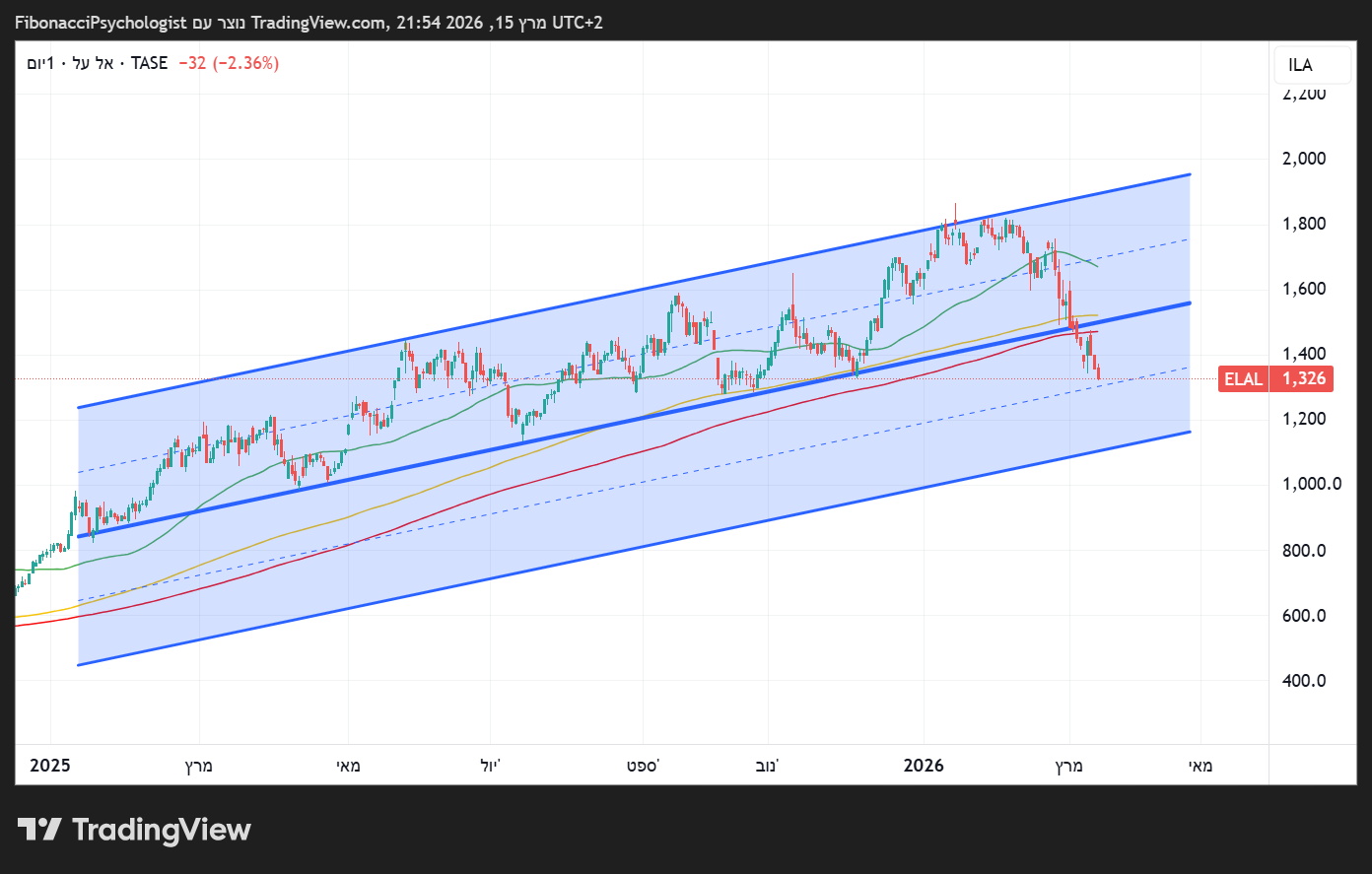Click the יול' time axis label
Viewport: 1372px width, 874px height.
pos(491,766)
